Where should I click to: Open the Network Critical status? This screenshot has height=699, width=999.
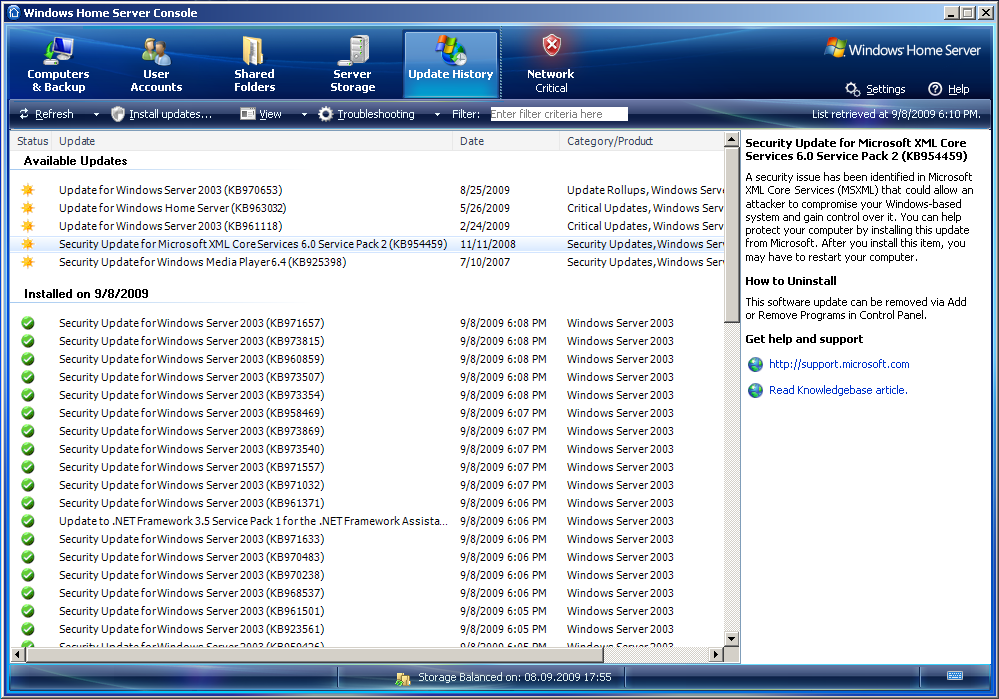click(551, 64)
